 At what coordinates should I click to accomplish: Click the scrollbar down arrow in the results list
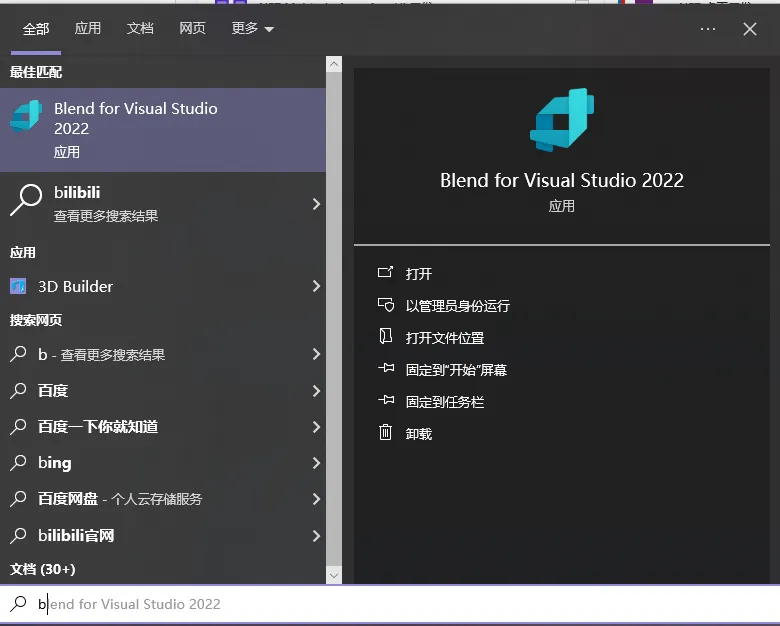coord(334,576)
